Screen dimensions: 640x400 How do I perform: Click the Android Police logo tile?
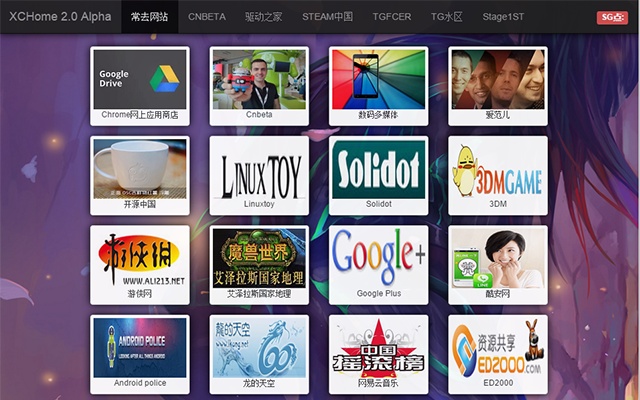point(140,348)
